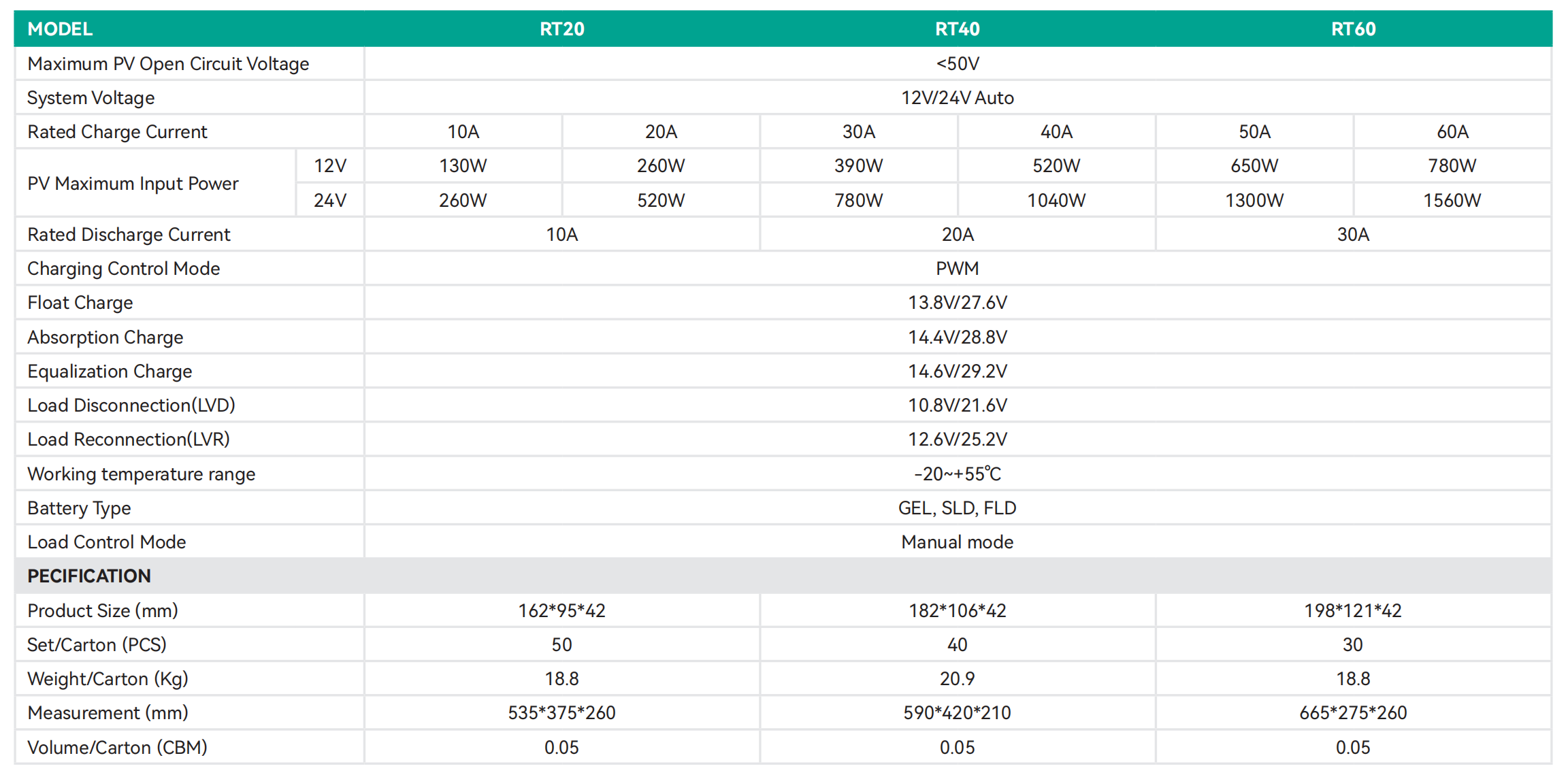Image resolution: width=1568 pixels, height=777 pixels.
Task: Click the 14.4V/28.8V absorption charge value
Action: (x=957, y=337)
